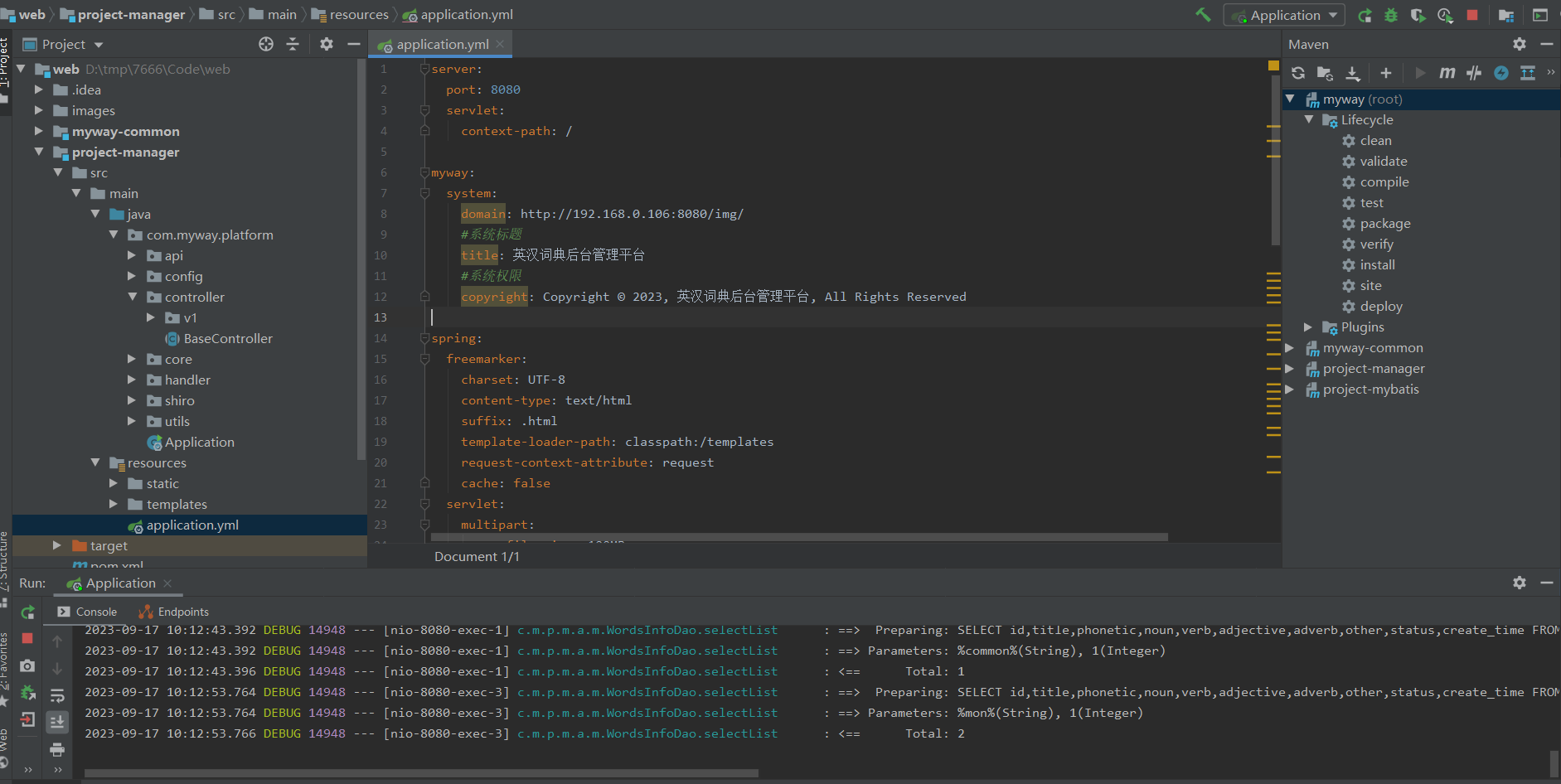Attach debugger icon in Run panel
Screen dimensions: 1561x784
(x=27, y=693)
